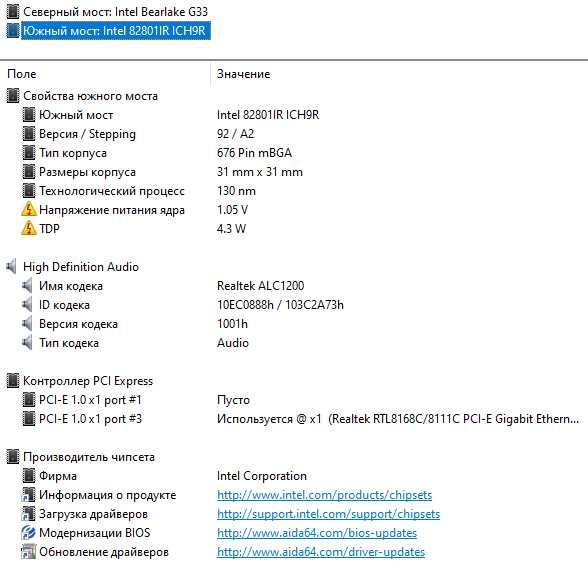
Task: Click the Свойства южного моста group icon
Action: (12, 96)
